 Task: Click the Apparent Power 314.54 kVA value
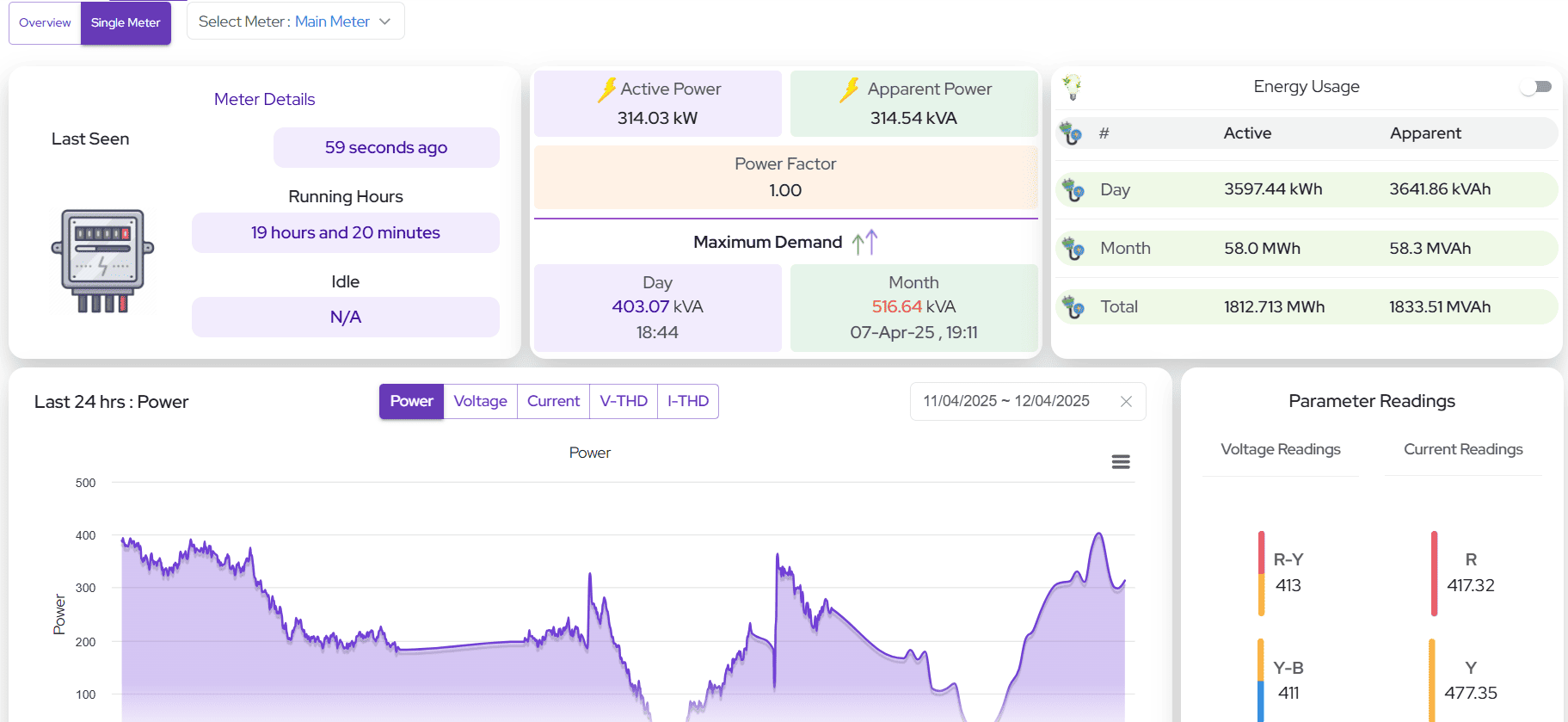click(913, 118)
